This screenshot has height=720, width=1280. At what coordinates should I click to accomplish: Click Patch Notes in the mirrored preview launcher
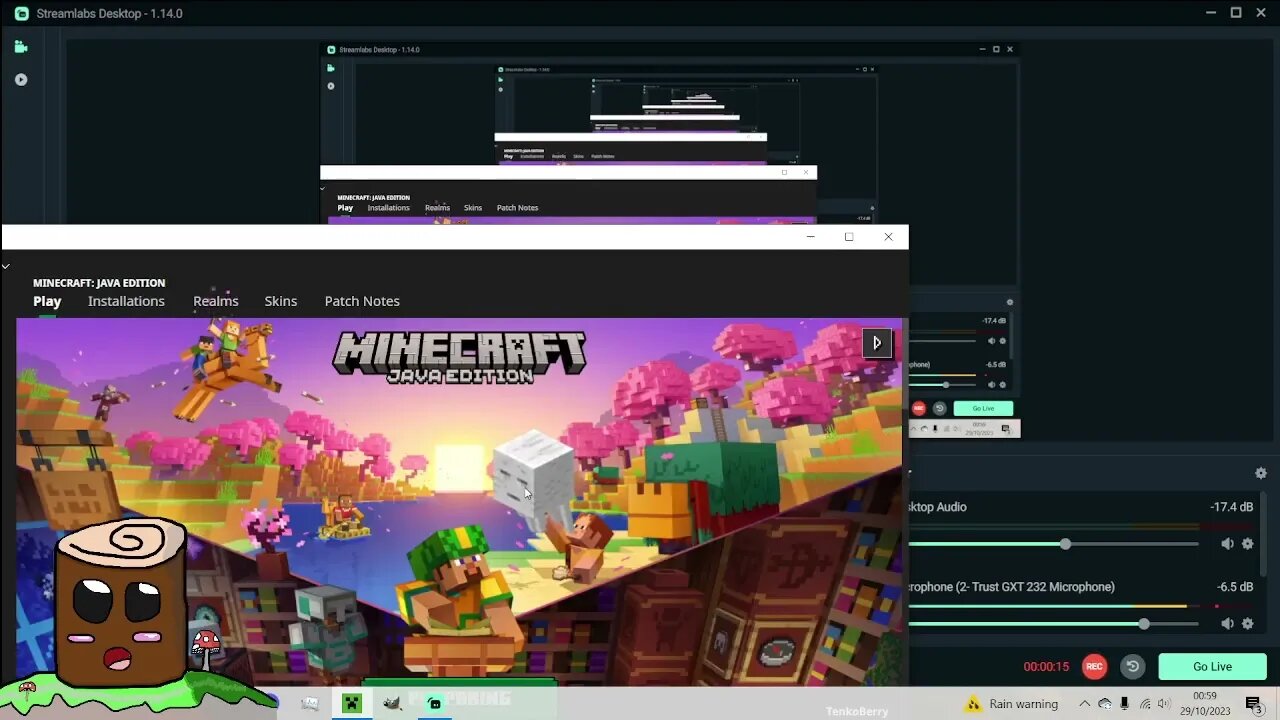coord(517,208)
